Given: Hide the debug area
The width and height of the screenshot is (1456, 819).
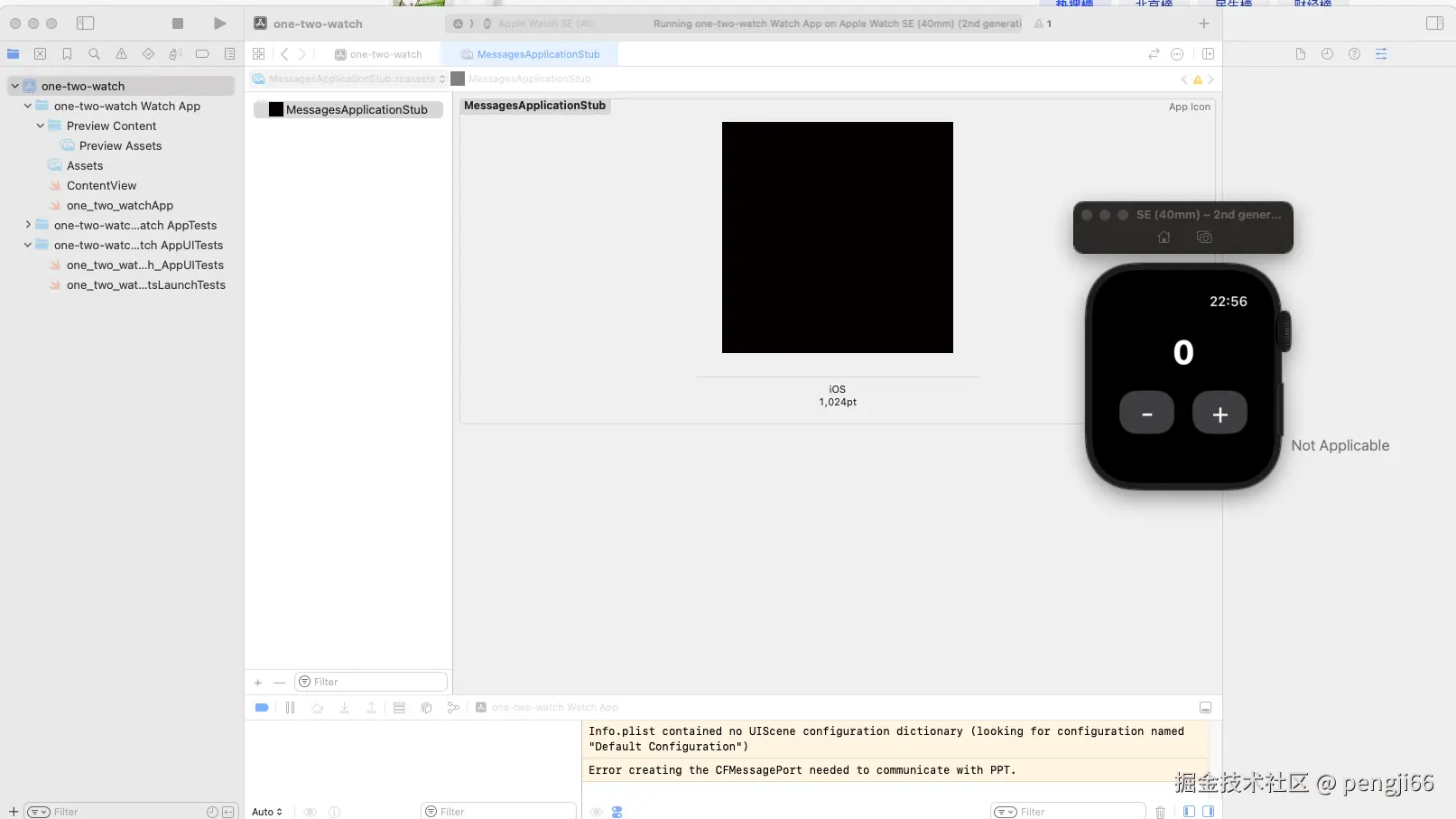Looking at the screenshot, I should coord(1205,708).
